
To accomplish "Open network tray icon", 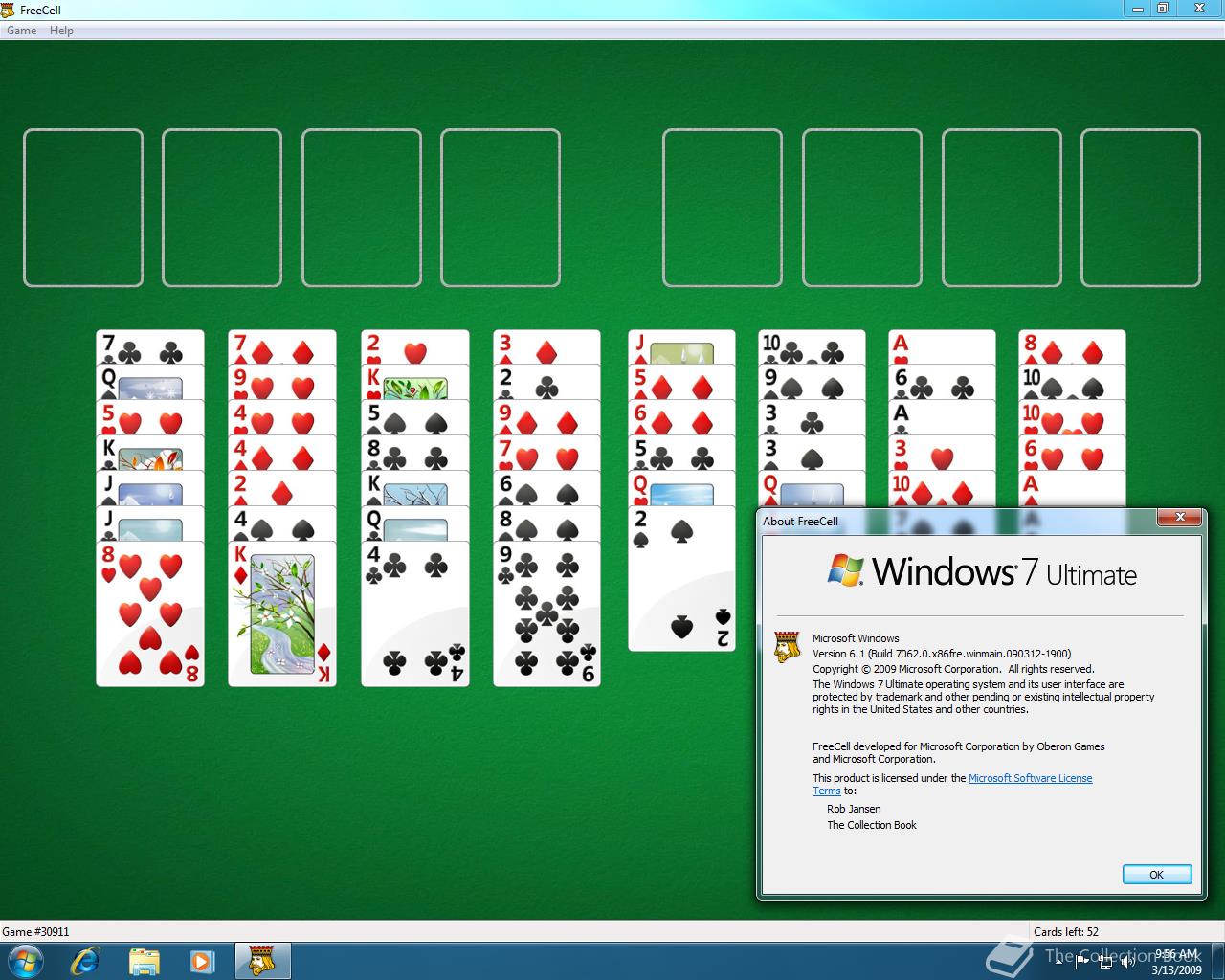I will pos(1105,961).
